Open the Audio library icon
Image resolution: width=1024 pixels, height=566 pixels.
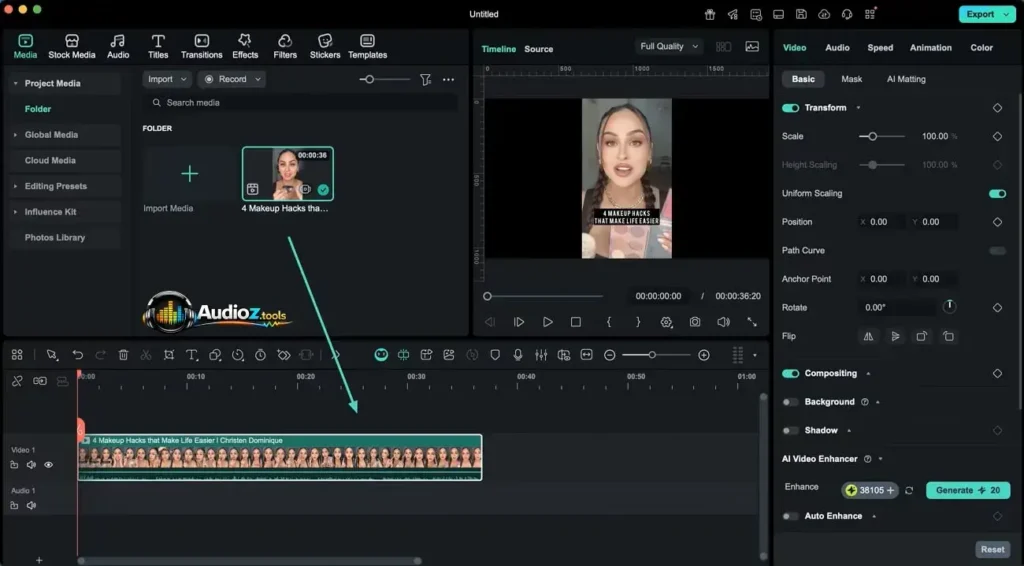[x=118, y=40]
